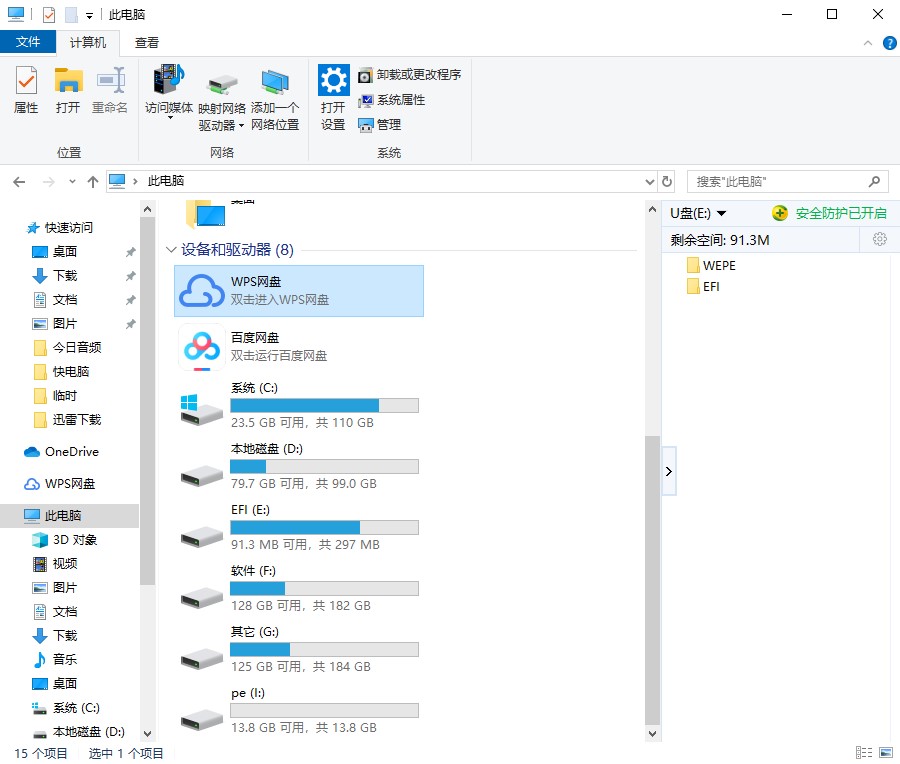Switch to the 查看 ribbon tab
900x764 pixels.
[x=146, y=42]
